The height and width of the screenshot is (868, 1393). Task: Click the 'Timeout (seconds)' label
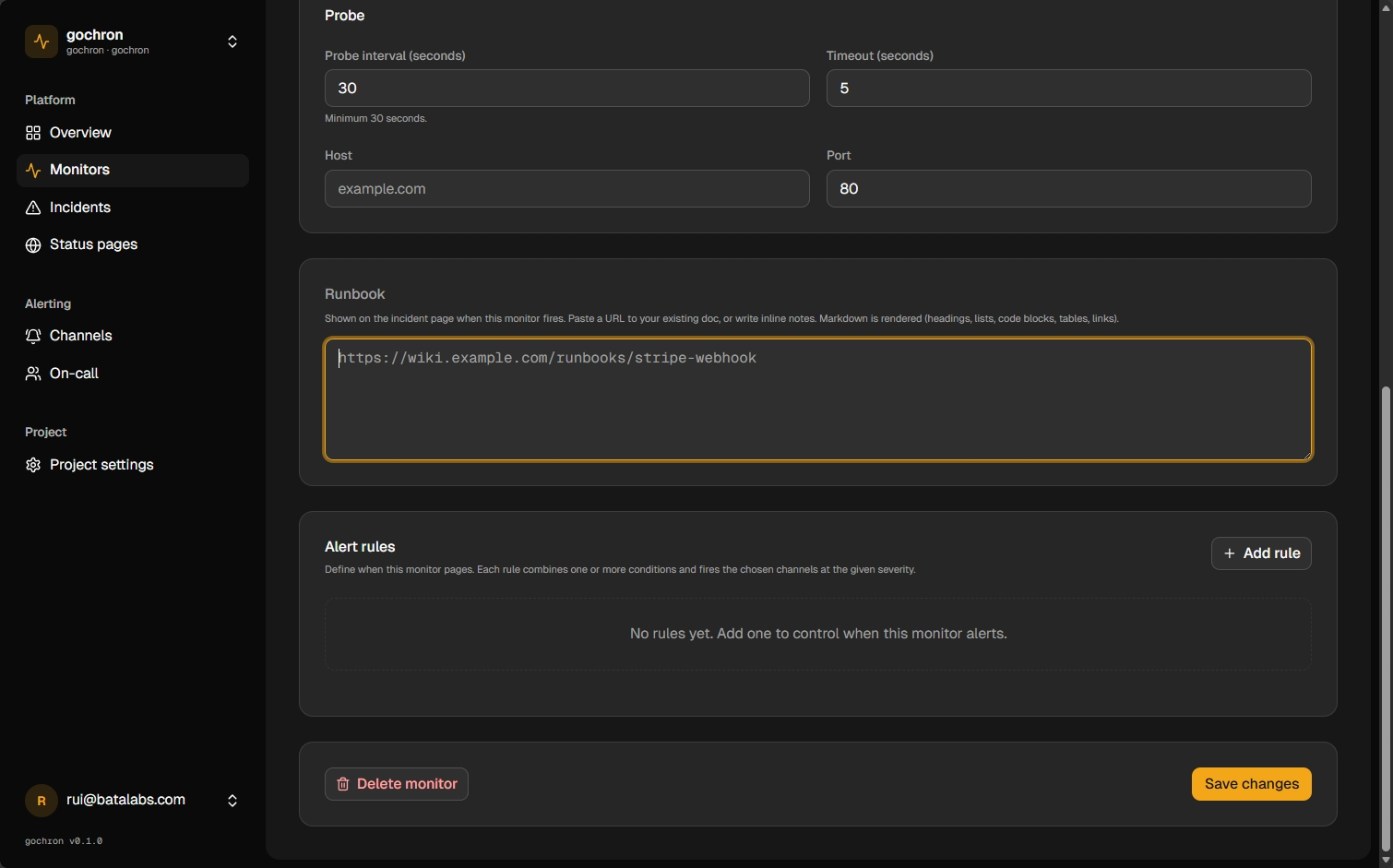pos(880,56)
